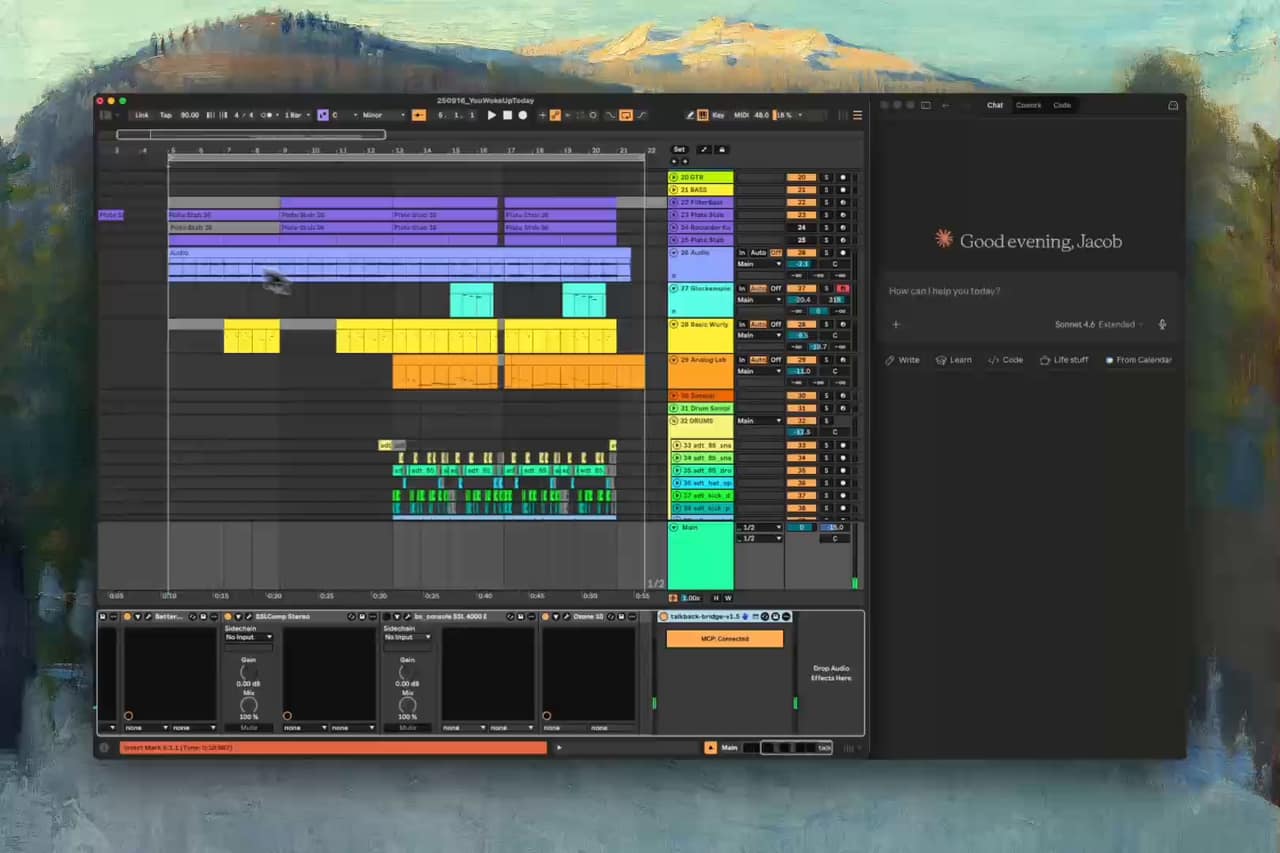Click the microphone icon in the chat box
Screen dimensions: 1280x853
coord(1162,324)
